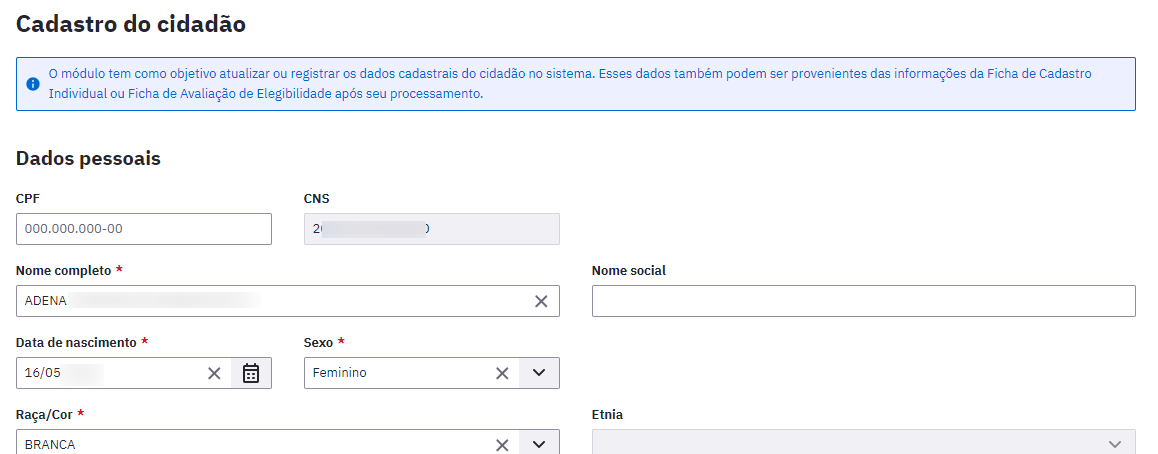Click the BRANCA value in Raça/Cor

pyautogui.click(x=50, y=444)
